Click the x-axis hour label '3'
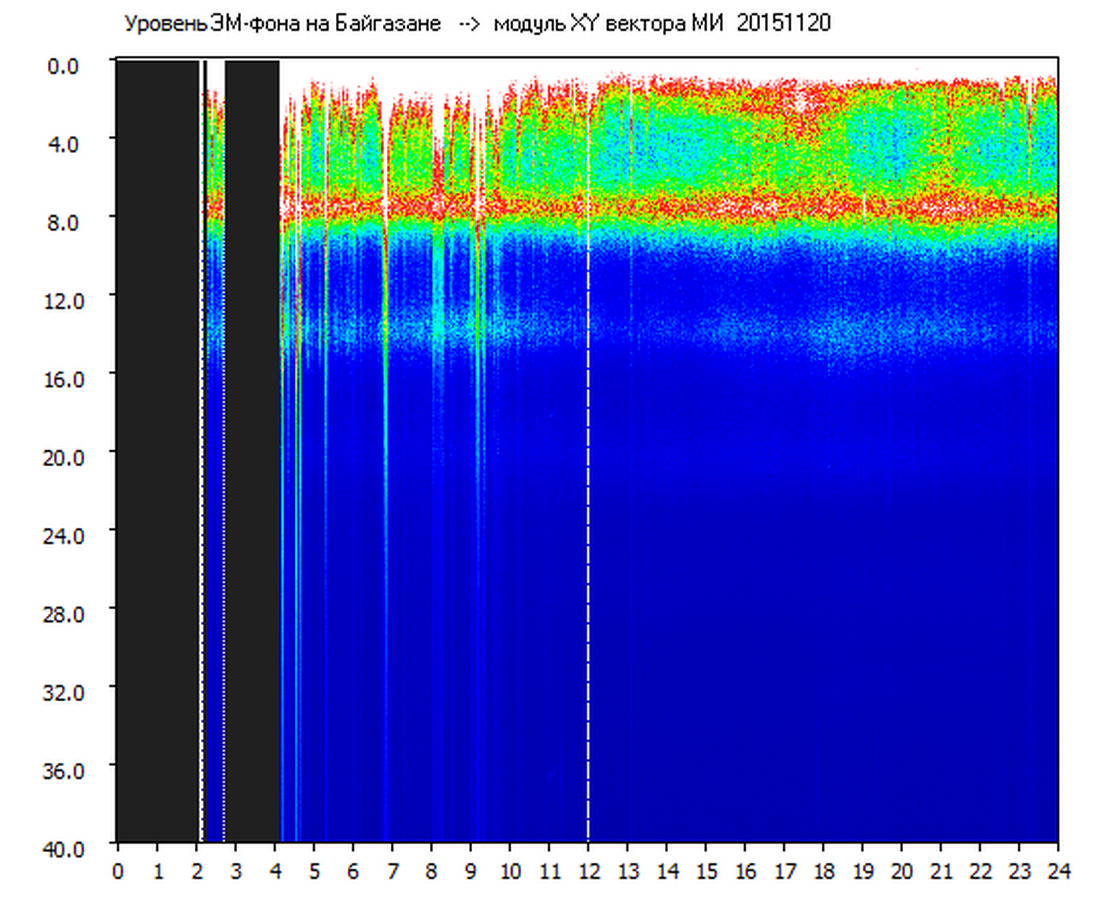Viewport: 1096px width, 900px height. (236, 871)
